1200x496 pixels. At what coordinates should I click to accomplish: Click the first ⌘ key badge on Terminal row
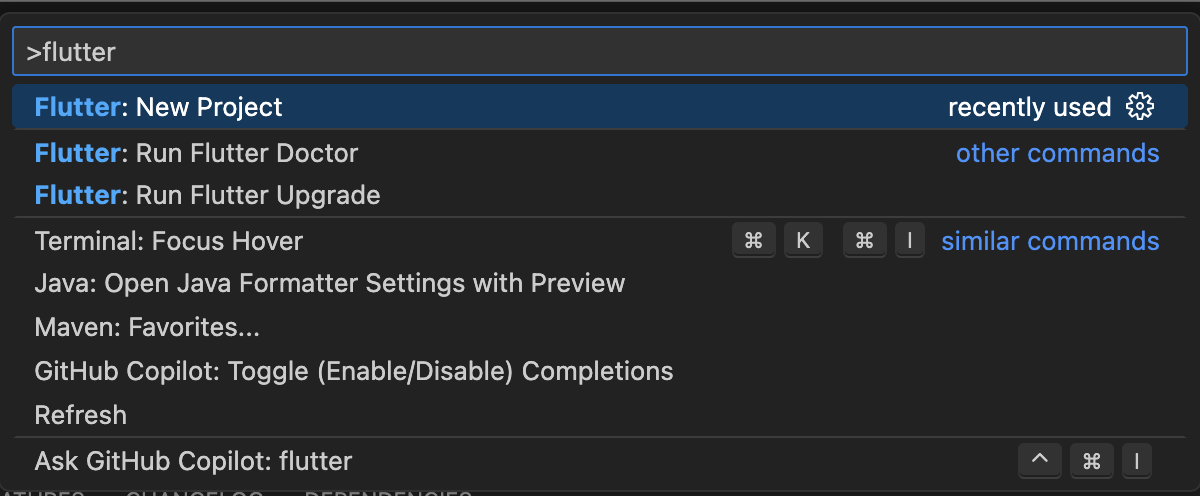click(x=754, y=241)
